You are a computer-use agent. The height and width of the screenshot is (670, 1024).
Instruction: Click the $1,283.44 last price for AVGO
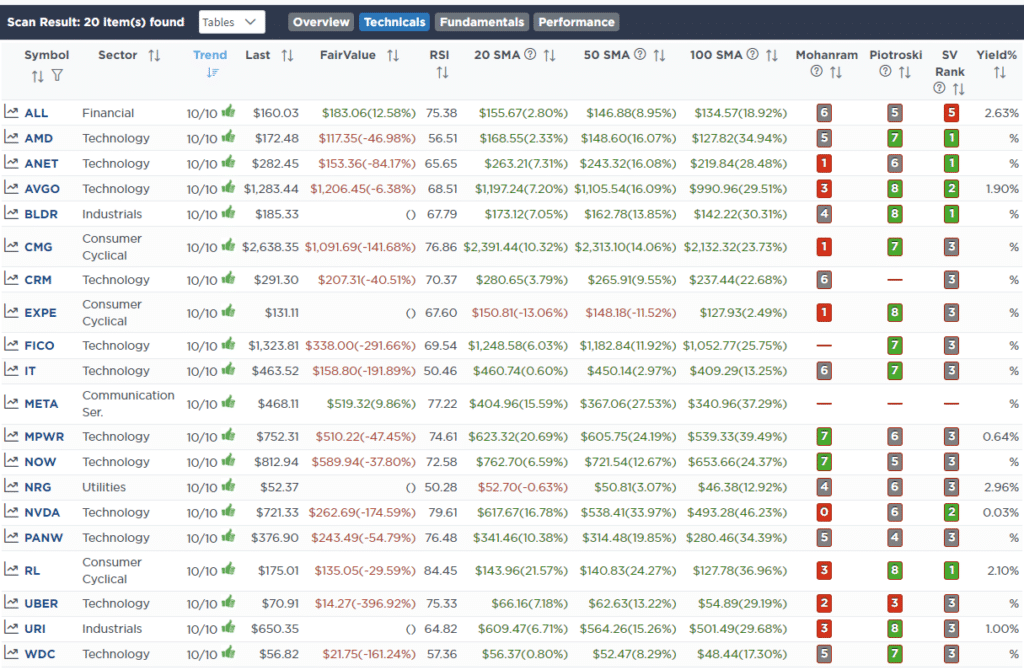coord(271,189)
